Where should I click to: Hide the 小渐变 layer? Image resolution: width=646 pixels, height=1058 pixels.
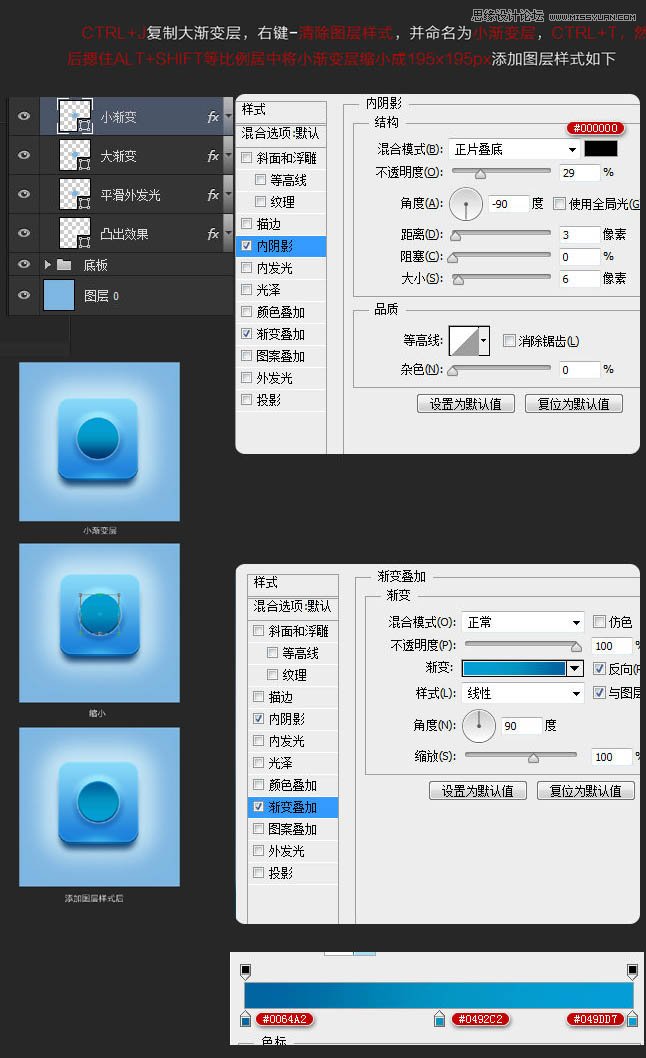coord(24,116)
